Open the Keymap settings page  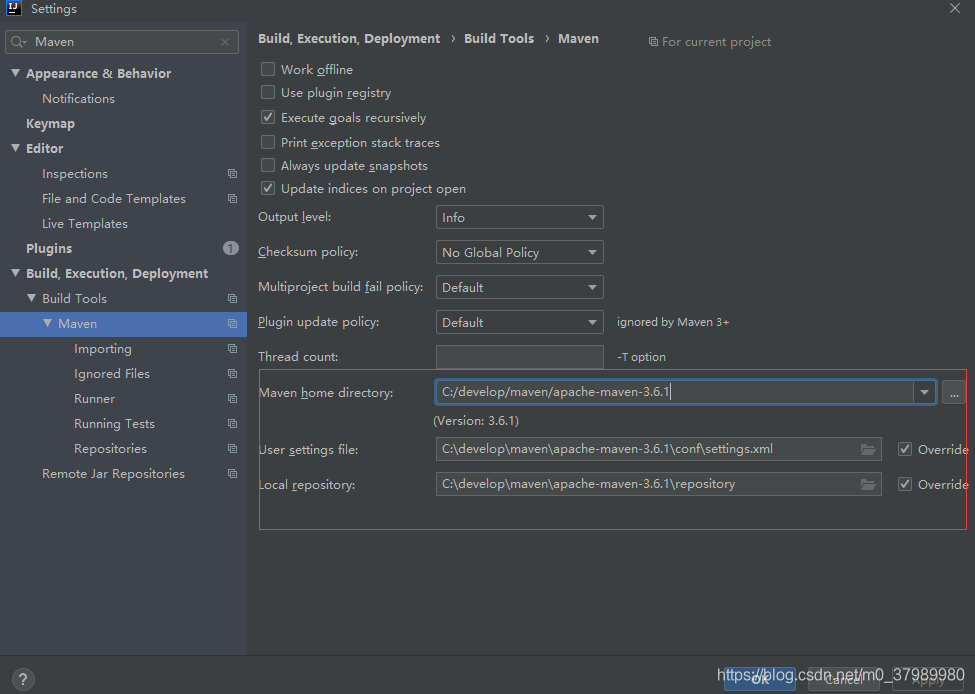click(50, 124)
